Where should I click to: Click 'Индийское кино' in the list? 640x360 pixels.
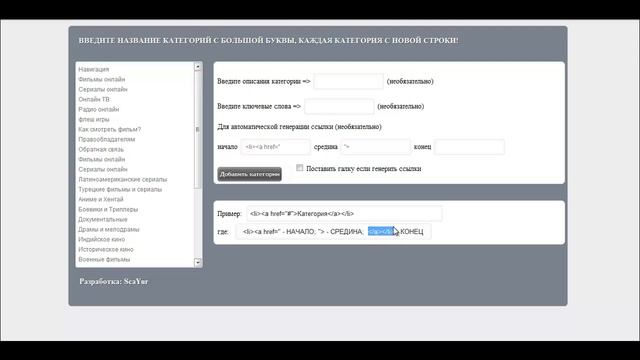click(102, 239)
